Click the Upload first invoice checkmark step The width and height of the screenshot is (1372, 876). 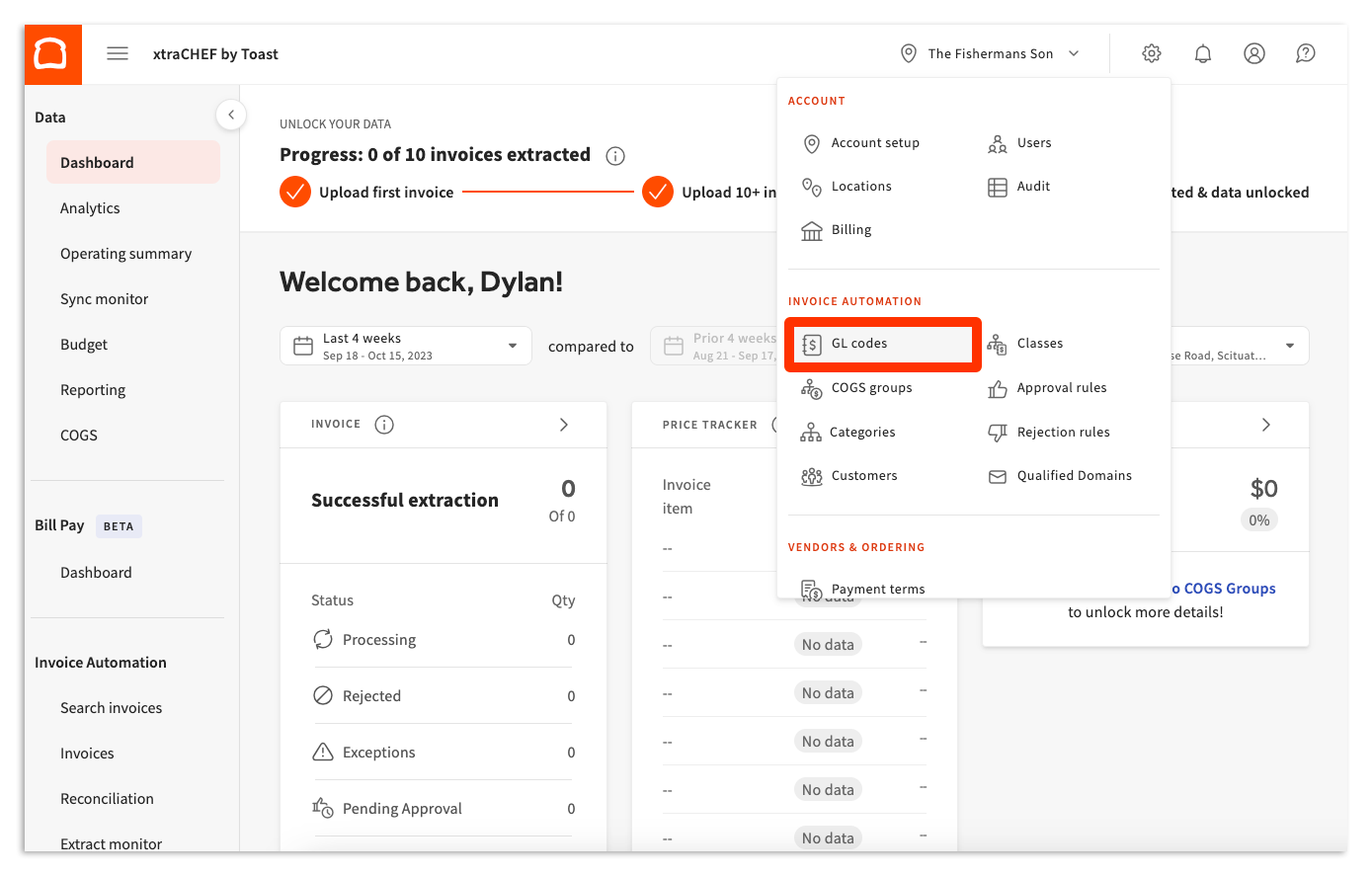295,192
